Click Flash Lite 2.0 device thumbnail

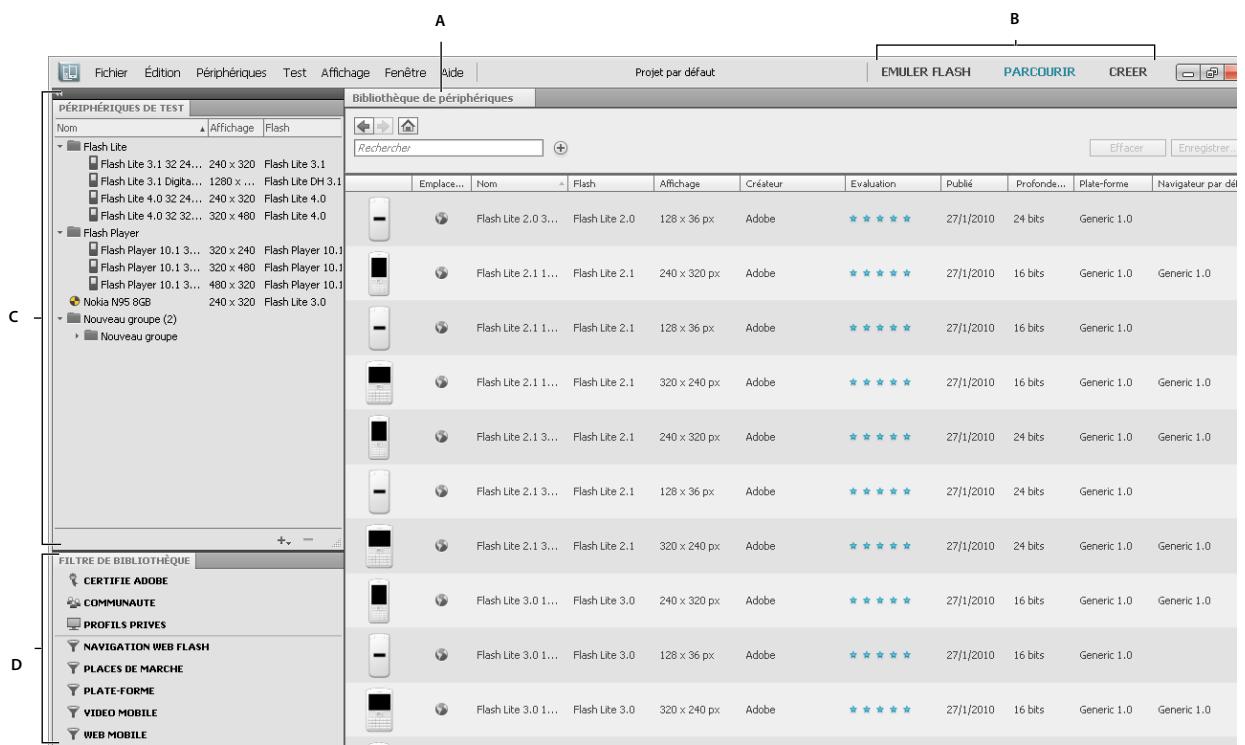tap(380, 217)
